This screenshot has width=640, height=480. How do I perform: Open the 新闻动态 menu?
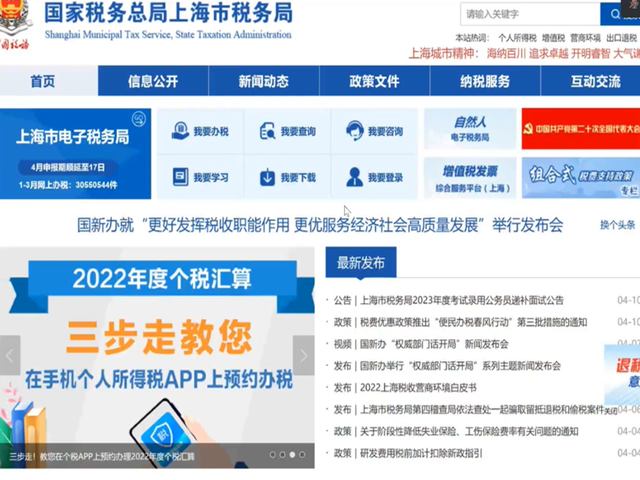[264, 81]
